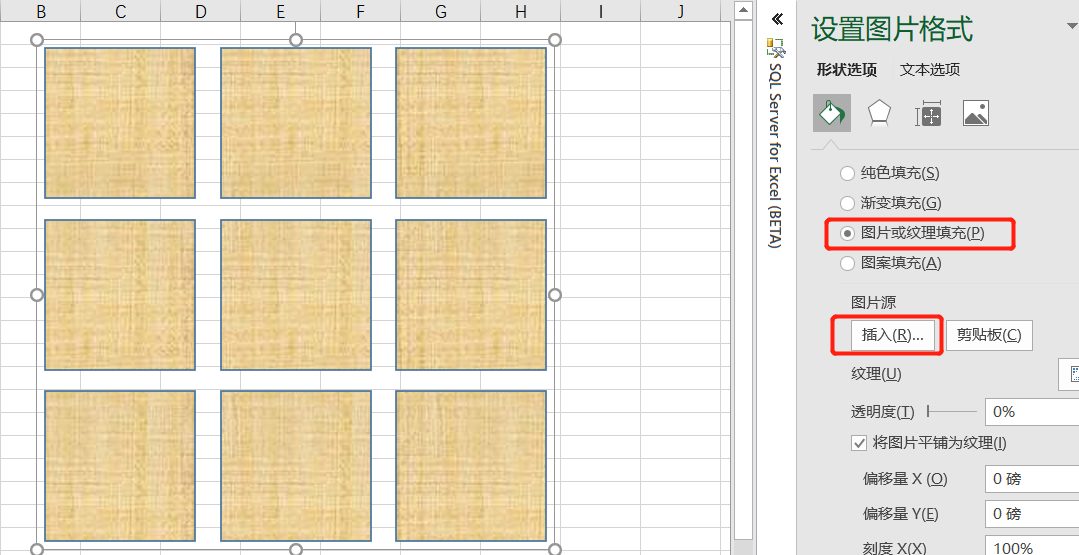Image resolution: width=1079 pixels, height=555 pixels.
Task: Click the 刻度 X 100% field
Action: [1032, 546]
